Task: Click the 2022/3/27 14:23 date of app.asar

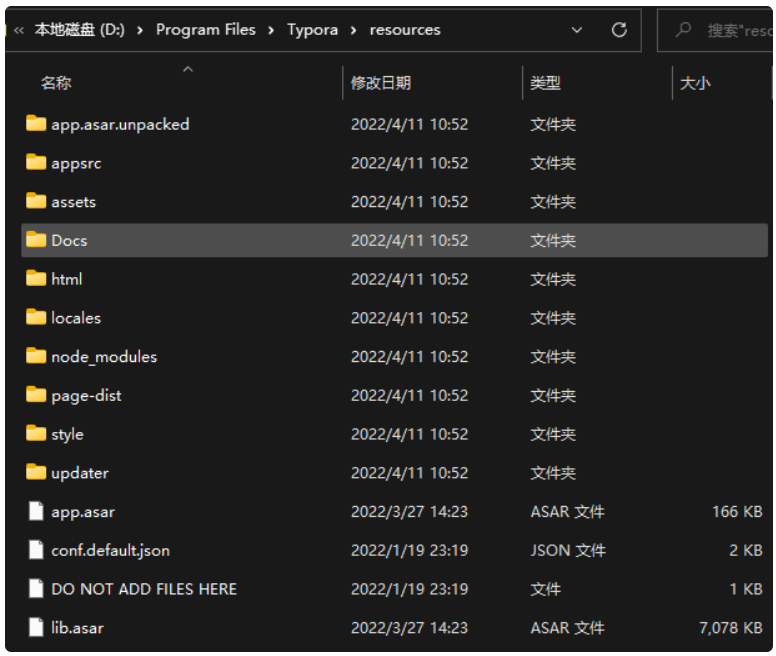Action: (x=409, y=512)
